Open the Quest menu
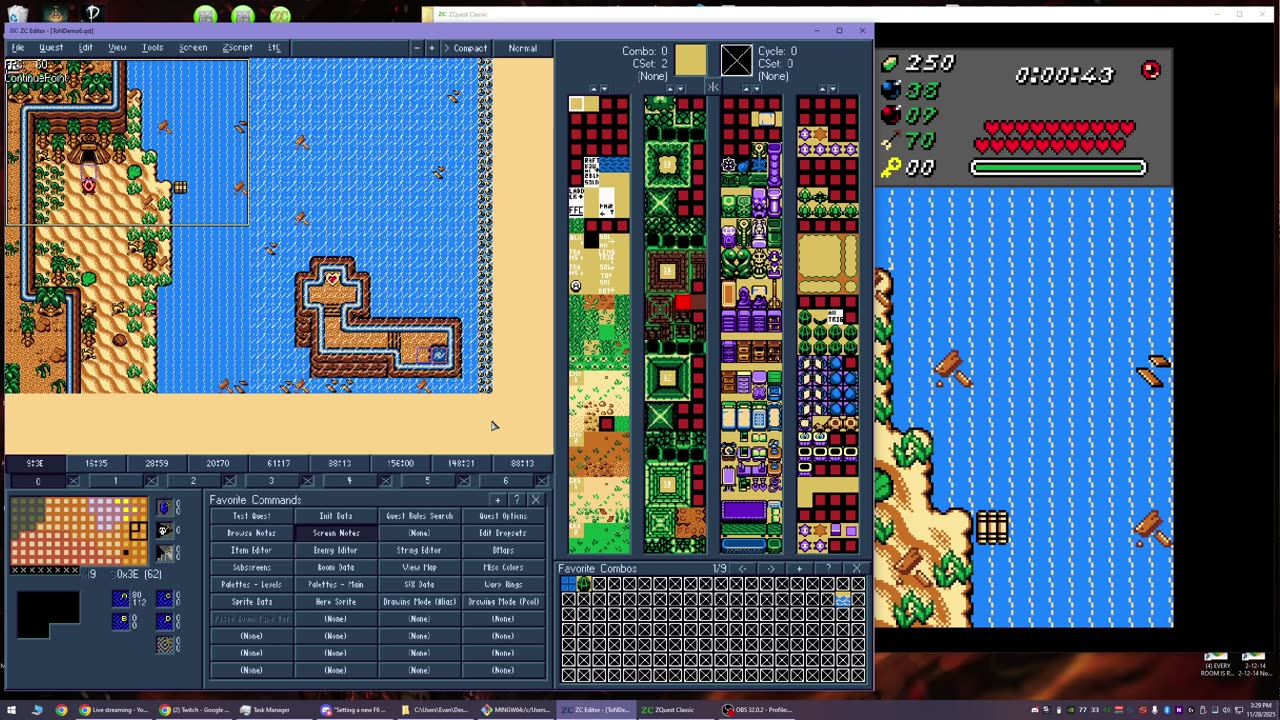The width and height of the screenshot is (1280, 720). coord(51,48)
